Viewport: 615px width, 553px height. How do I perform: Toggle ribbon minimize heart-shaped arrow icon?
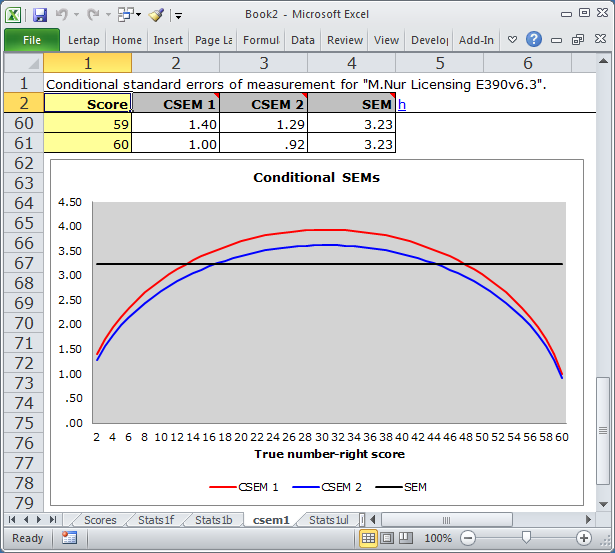point(512,40)
